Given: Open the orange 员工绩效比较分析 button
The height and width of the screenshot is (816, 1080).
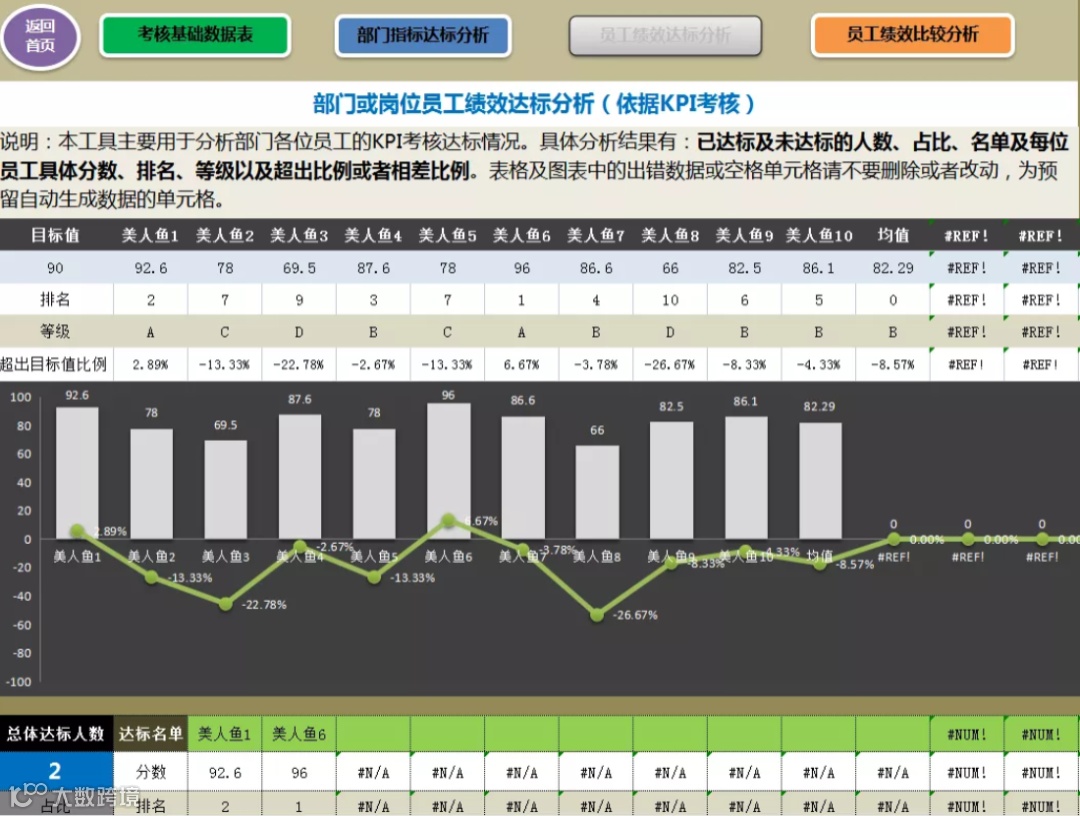Looking at the screenshot, I should pos(913,34).
